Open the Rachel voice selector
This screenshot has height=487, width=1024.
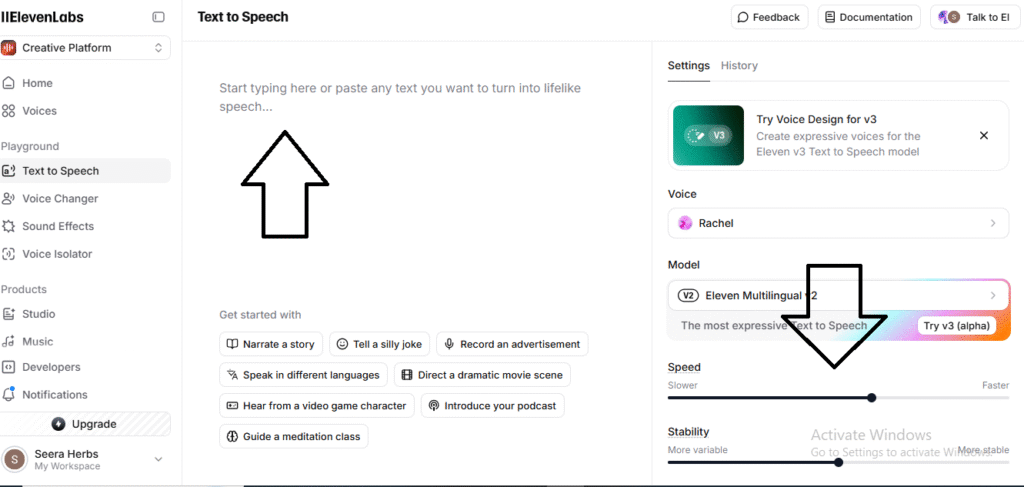tap(838, 223)
